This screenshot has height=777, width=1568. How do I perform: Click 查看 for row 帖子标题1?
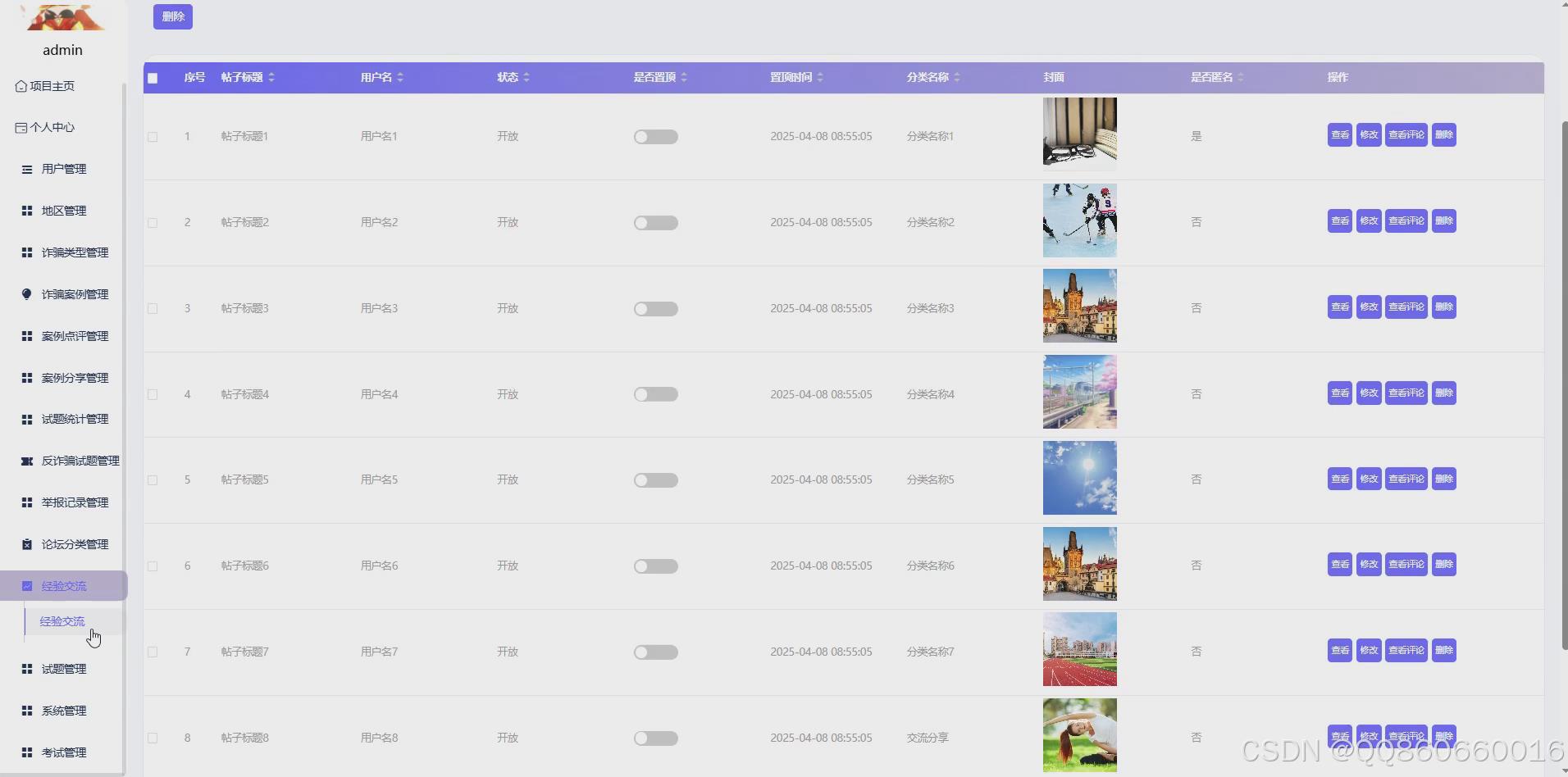click(x=1340, y=134)
